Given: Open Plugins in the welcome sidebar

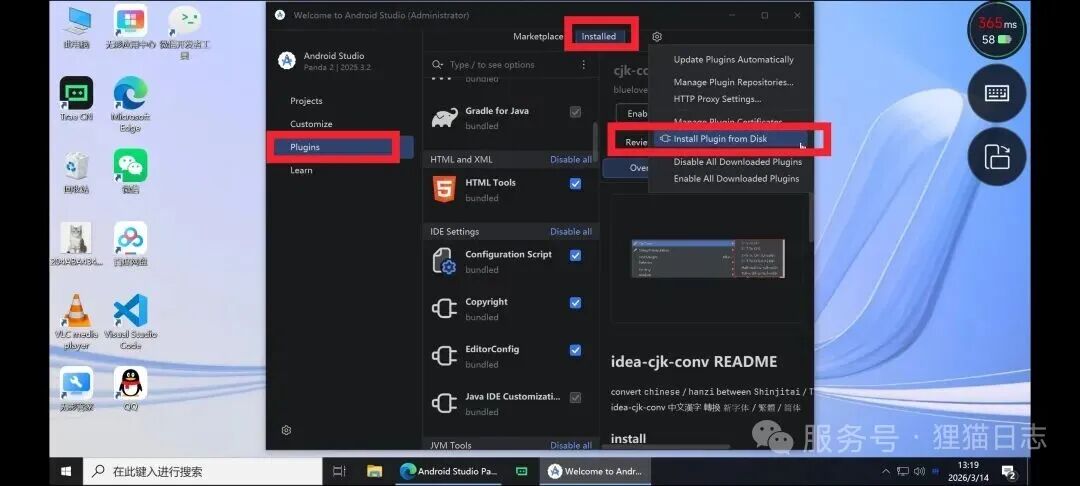Looking at the screenshot, I should tap(343, 147).
